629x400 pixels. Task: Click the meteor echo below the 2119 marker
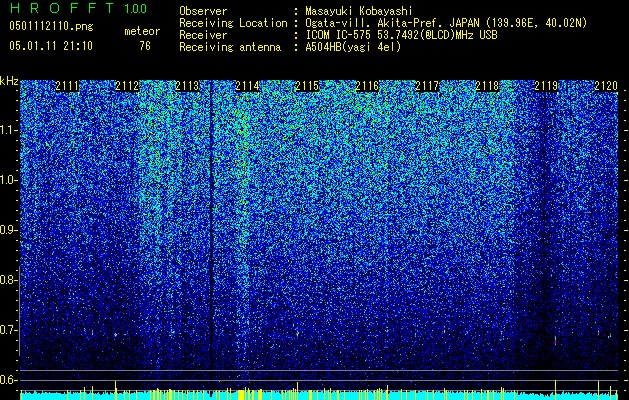556,340
